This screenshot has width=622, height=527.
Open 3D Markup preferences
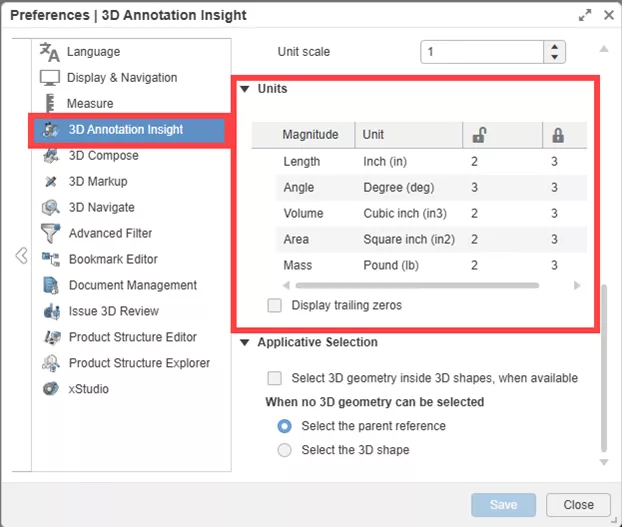pyautogui.click(x=98, y=182)
